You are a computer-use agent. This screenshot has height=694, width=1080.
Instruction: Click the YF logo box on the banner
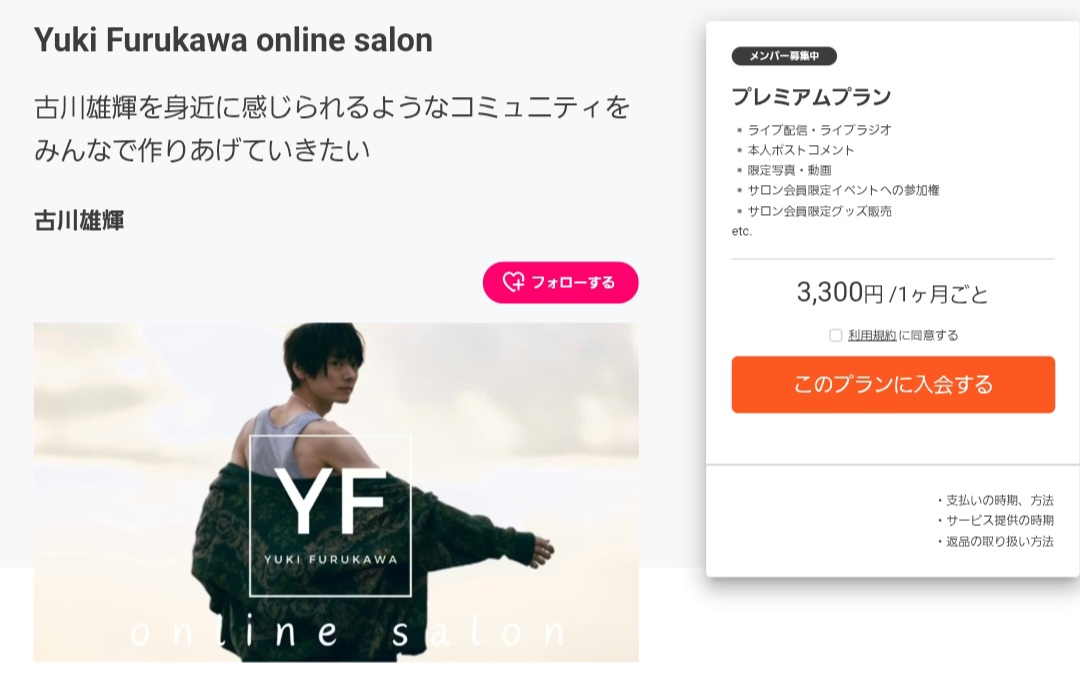click(330, 516)
